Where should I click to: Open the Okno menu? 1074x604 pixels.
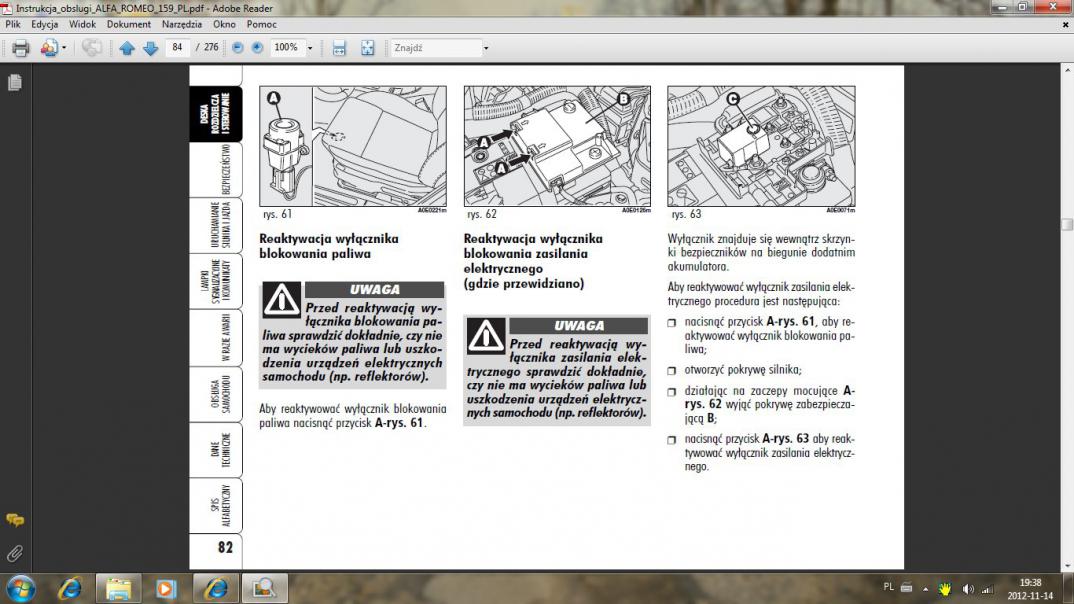[x=224, y=24]
